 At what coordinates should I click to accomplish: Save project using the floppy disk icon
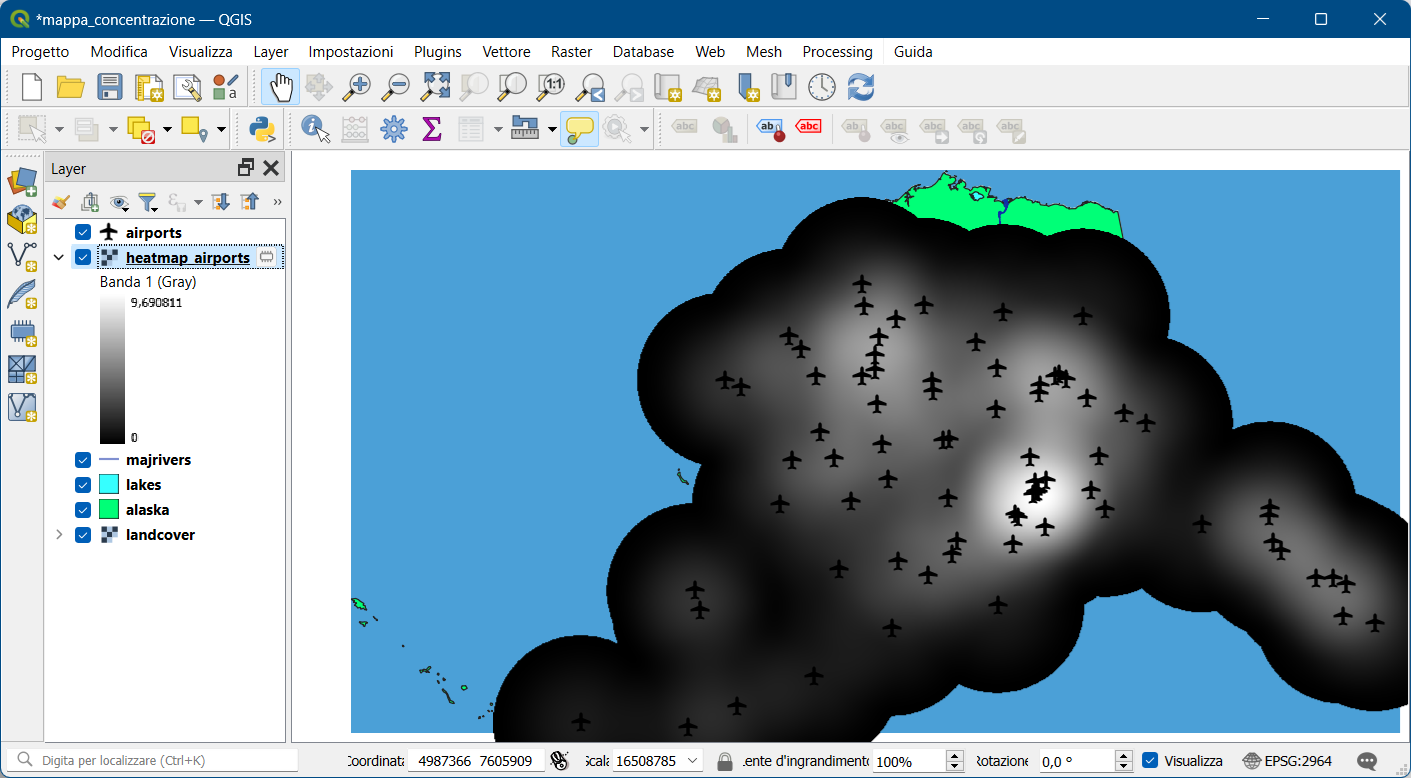(x=110, y=87)
